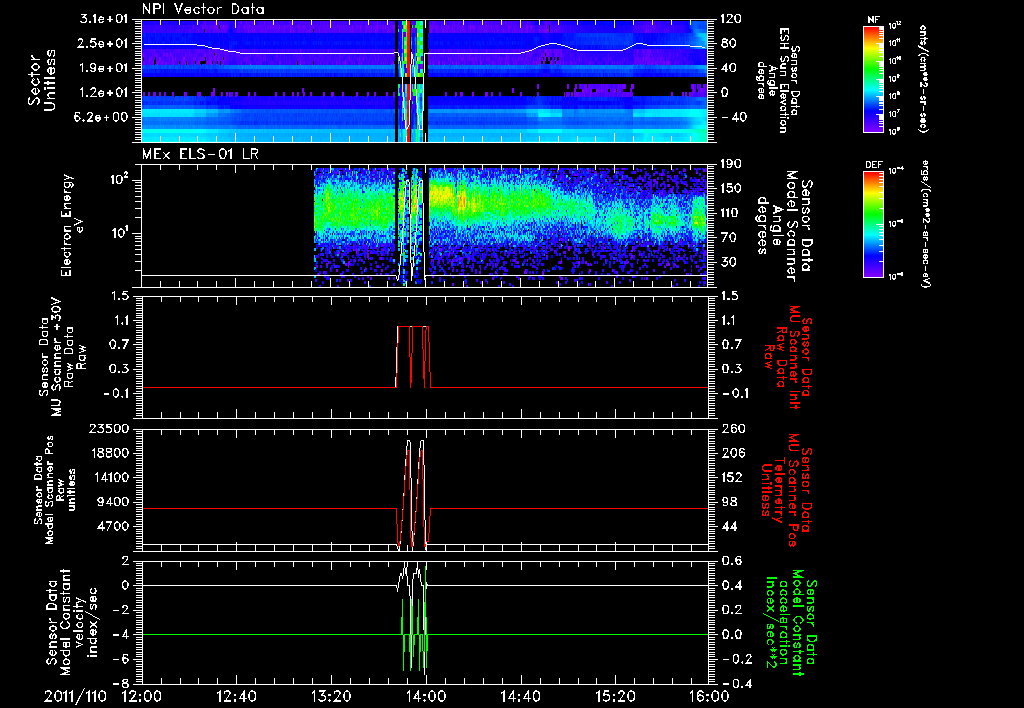This screenshot has width=1024, height=708.
Task: Click the "Model Scanner Pos Raw" axis label
Action: pyautogui.click(x=54, y=490)
